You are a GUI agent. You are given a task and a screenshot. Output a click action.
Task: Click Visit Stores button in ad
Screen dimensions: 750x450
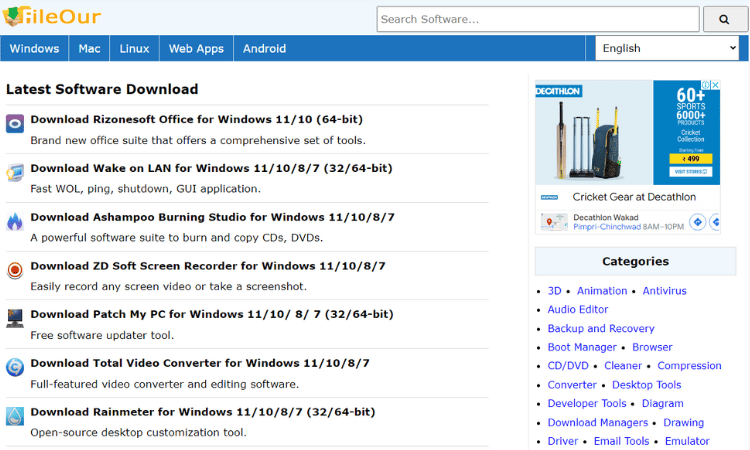691,171
